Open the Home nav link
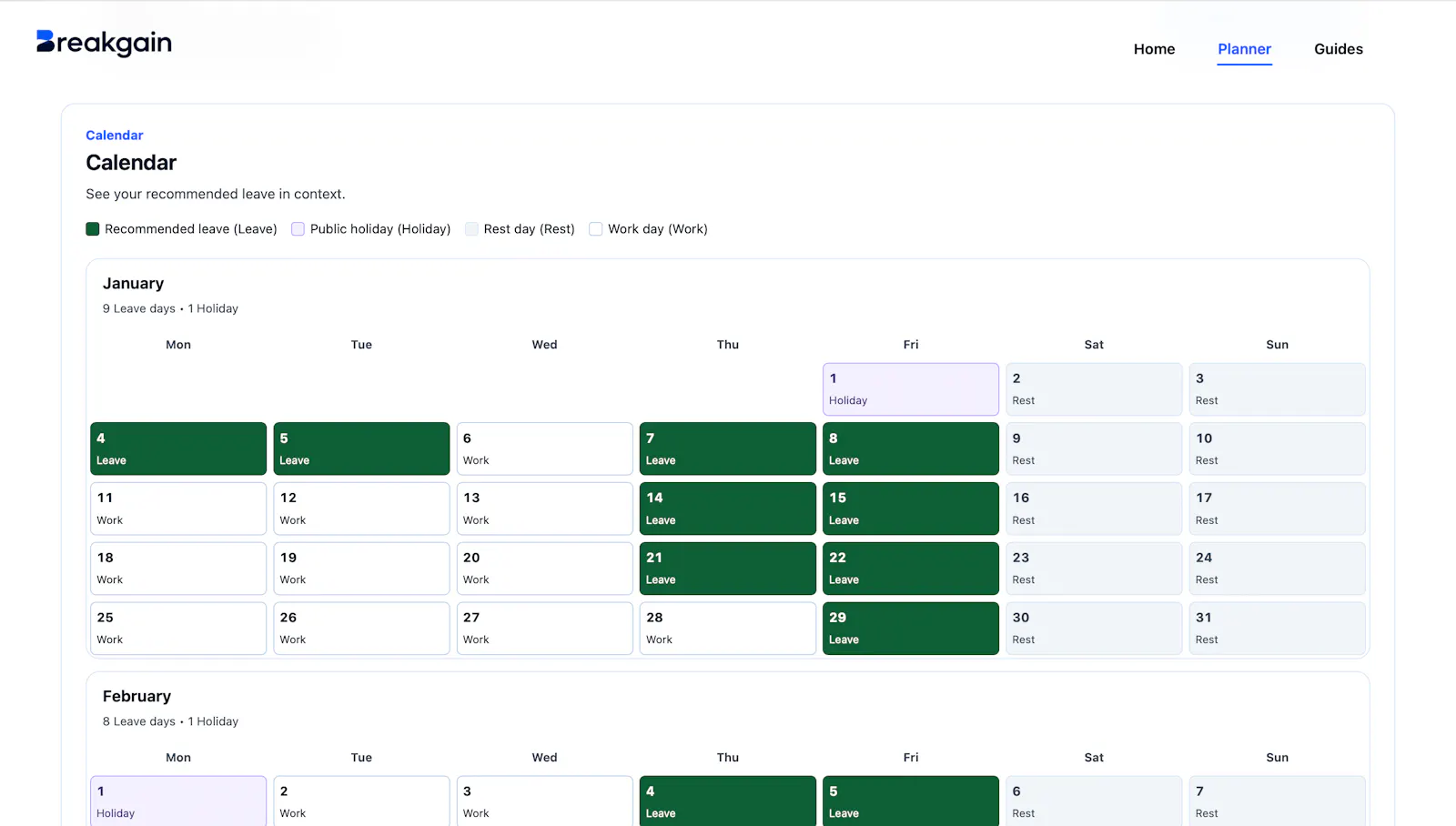The image size is (1456, 826). 1154,49
